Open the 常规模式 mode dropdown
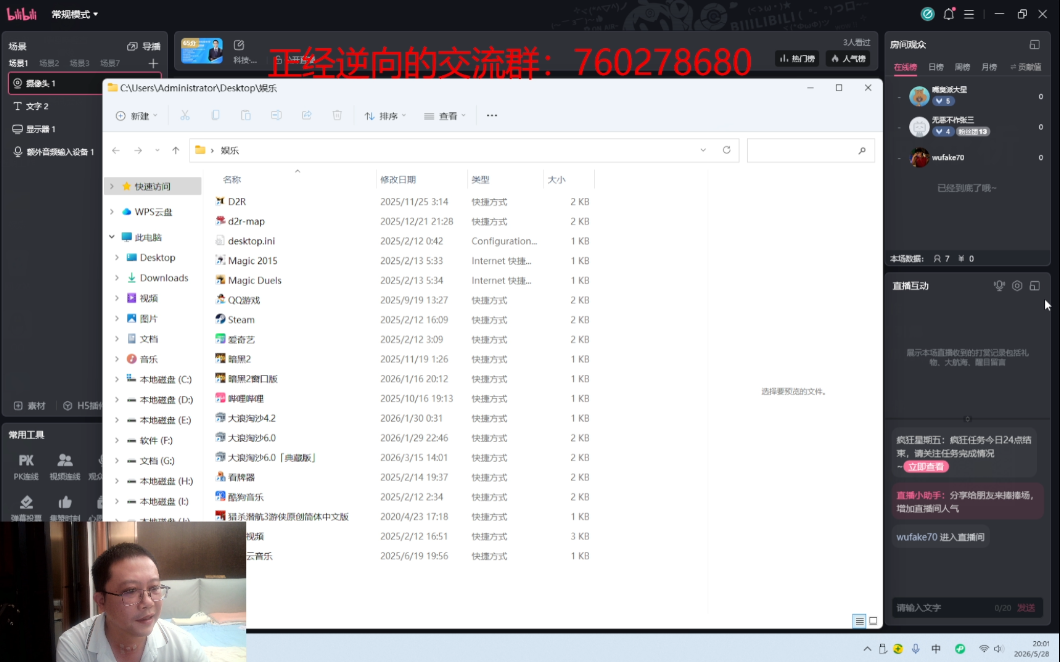 (x=74, y=14)
